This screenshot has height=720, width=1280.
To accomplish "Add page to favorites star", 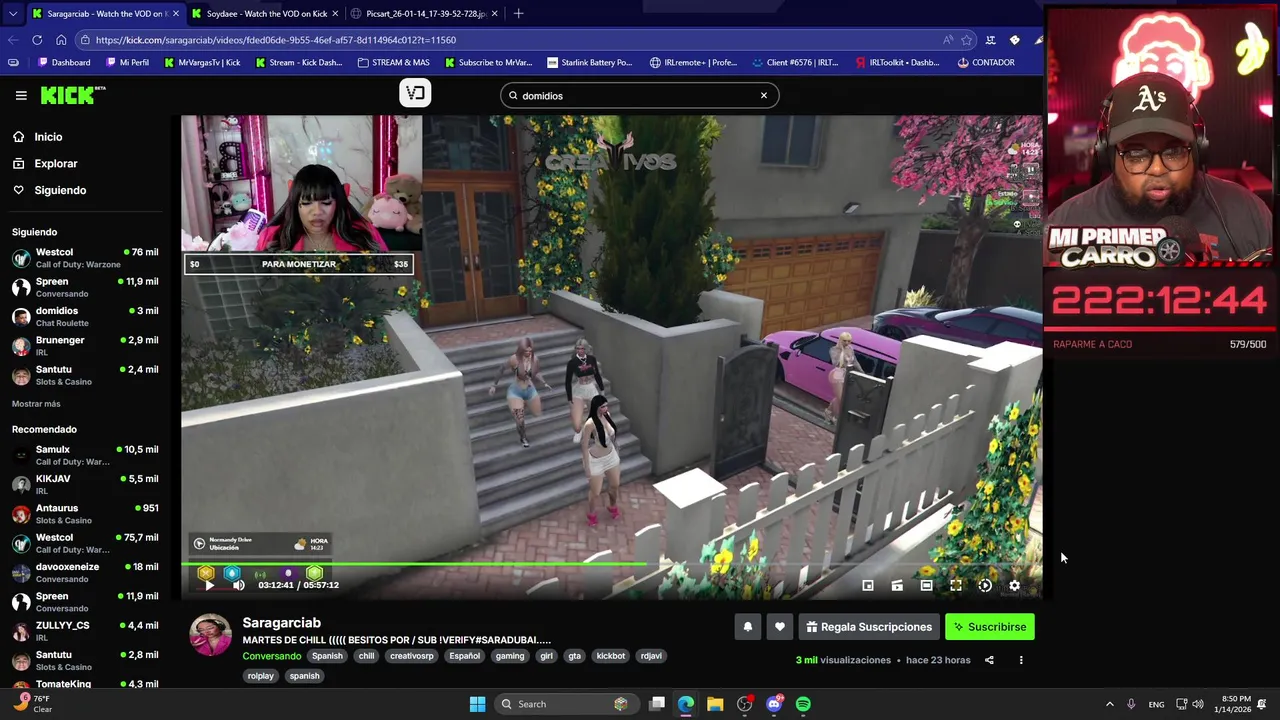I will tap(967, 40).
